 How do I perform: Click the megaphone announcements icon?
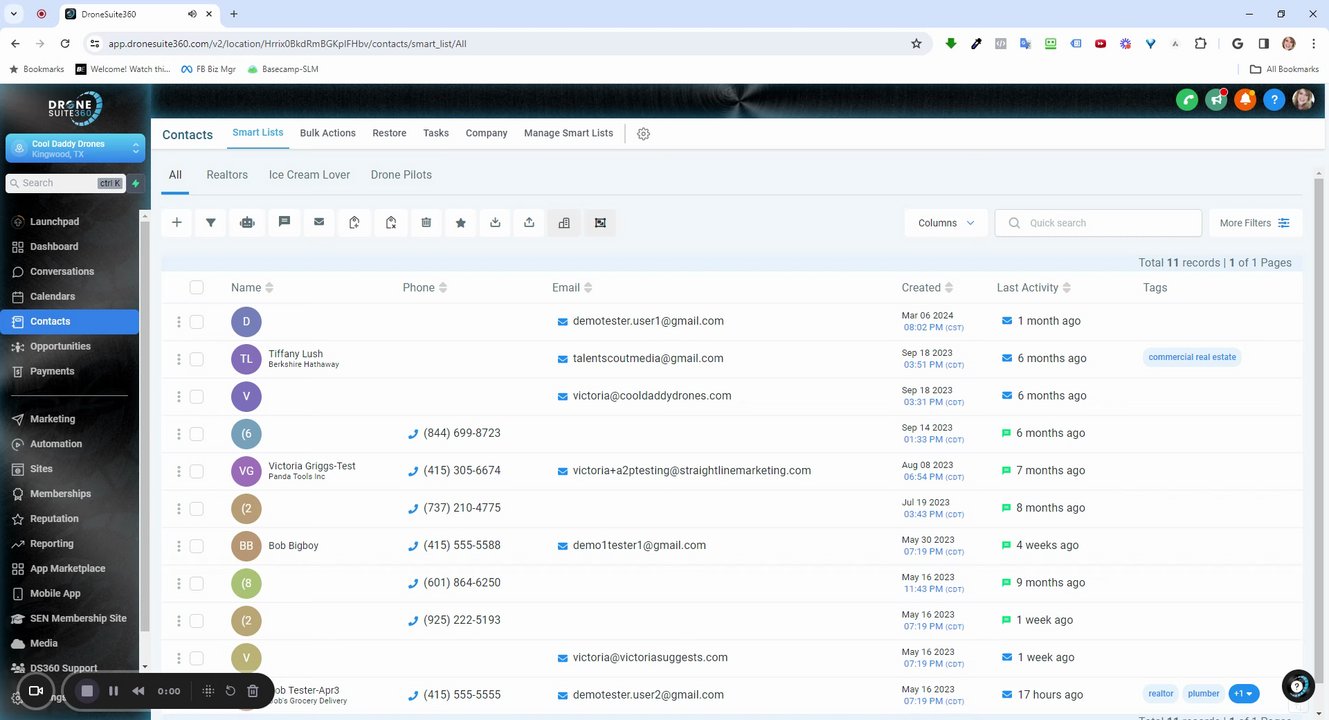(x=1216, y=99)
